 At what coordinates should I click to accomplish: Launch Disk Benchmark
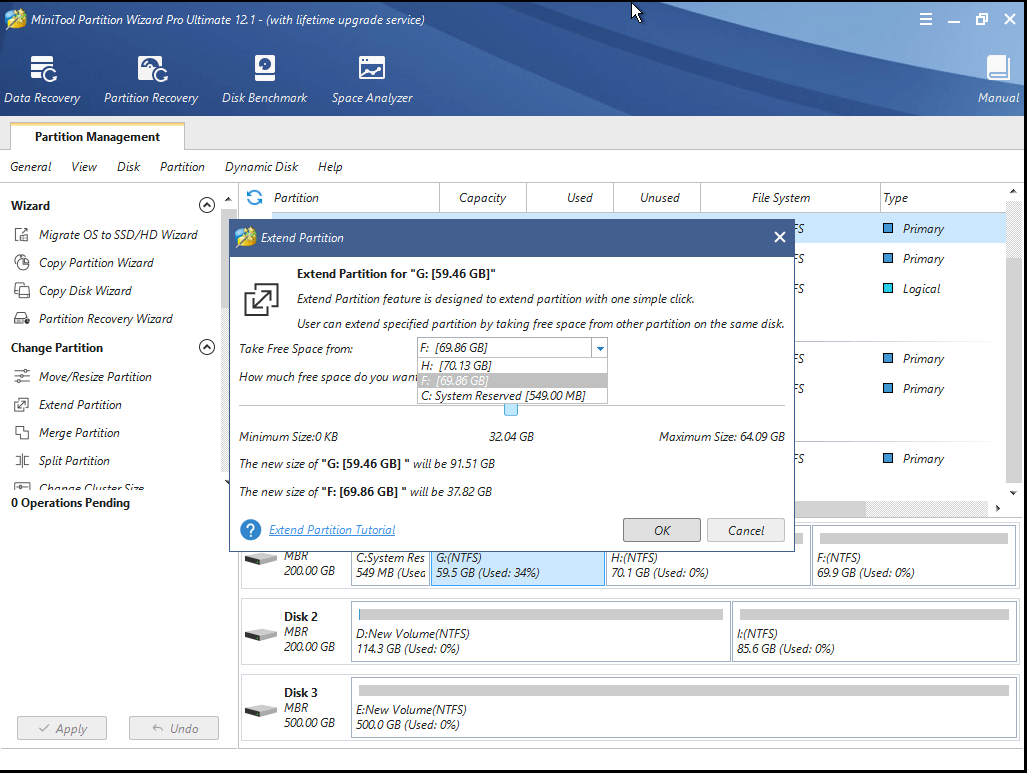point(263,78)
